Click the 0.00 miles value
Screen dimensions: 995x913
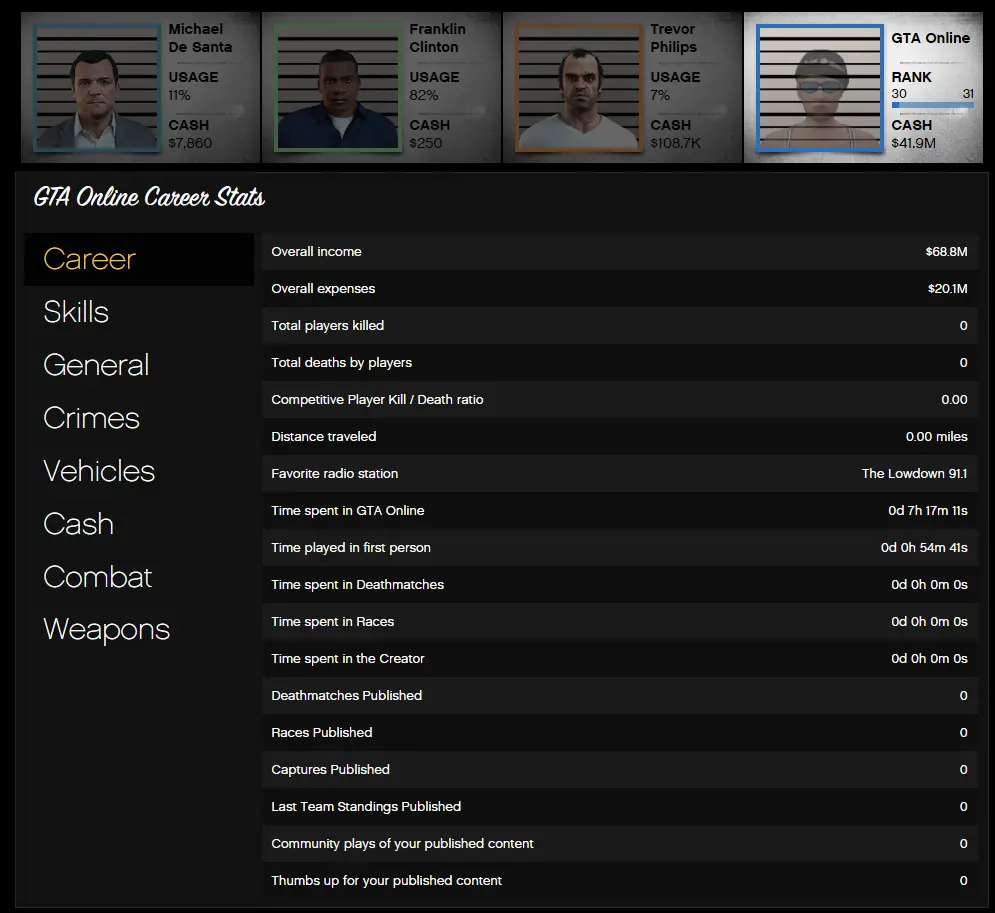[937, 437]
